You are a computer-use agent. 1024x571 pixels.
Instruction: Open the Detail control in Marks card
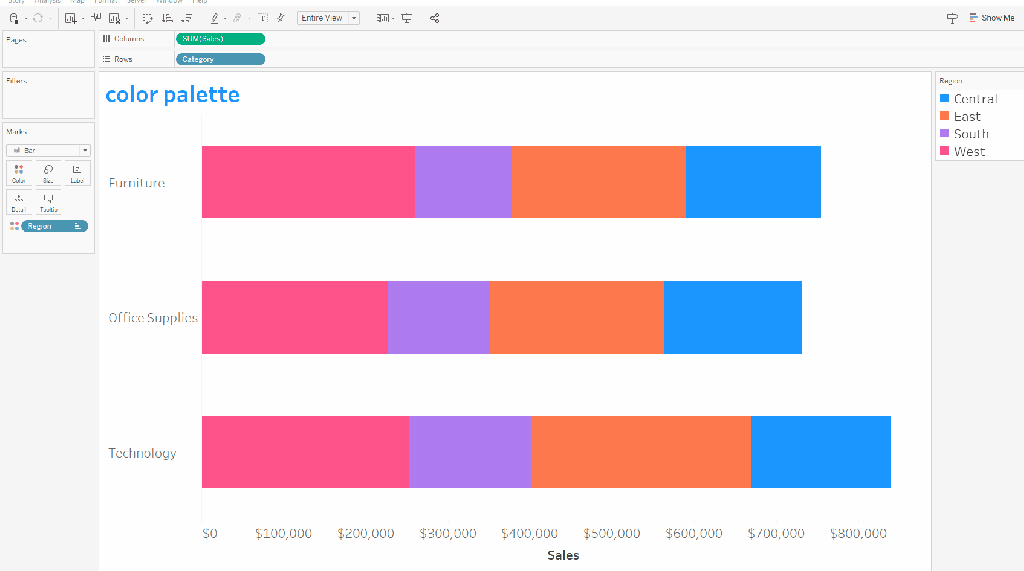coord(19,204)
